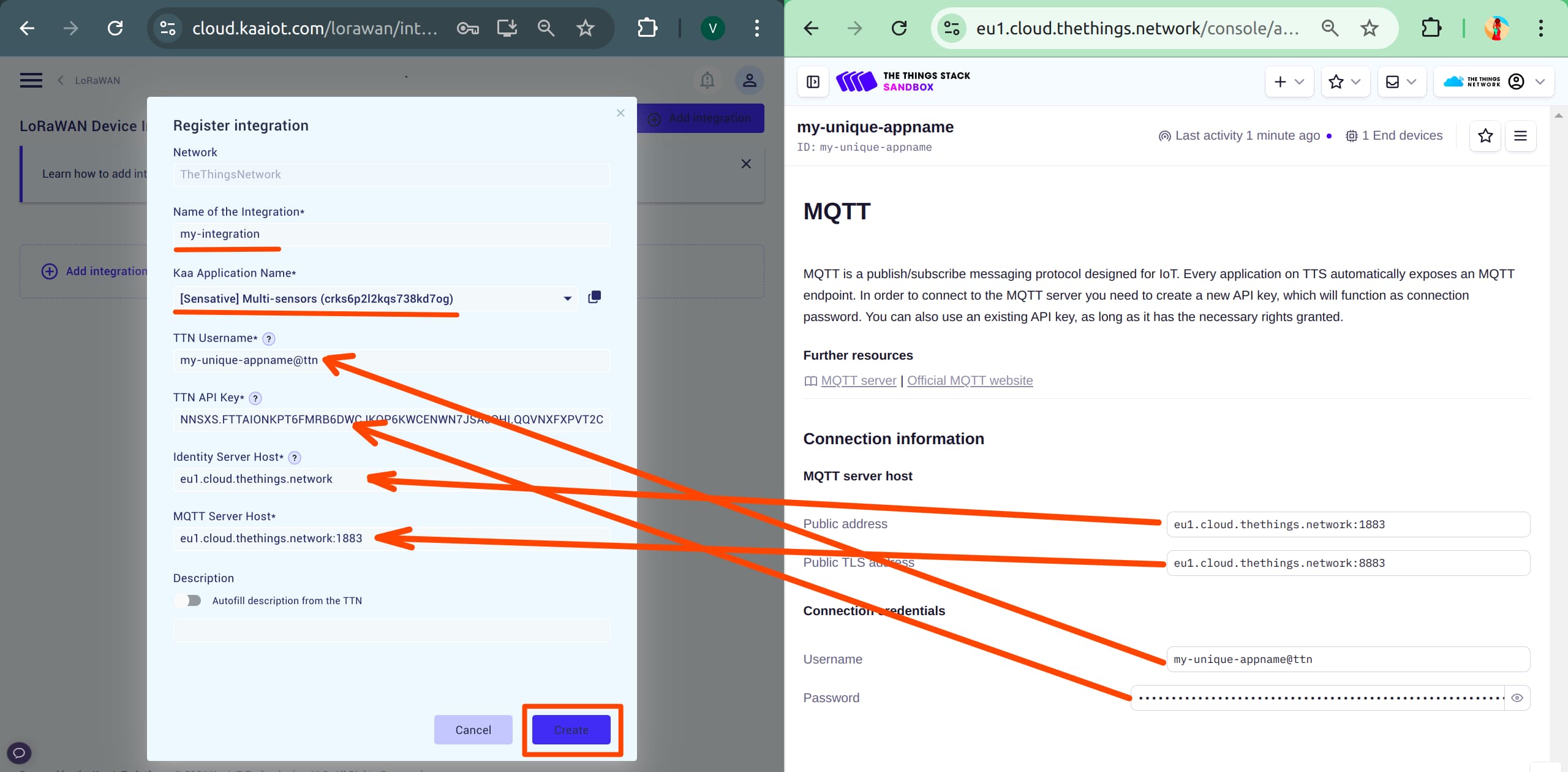Open hamburger menu in Kaa IoT page
This screenshot has width=1568, height=772.
point(31,80)
